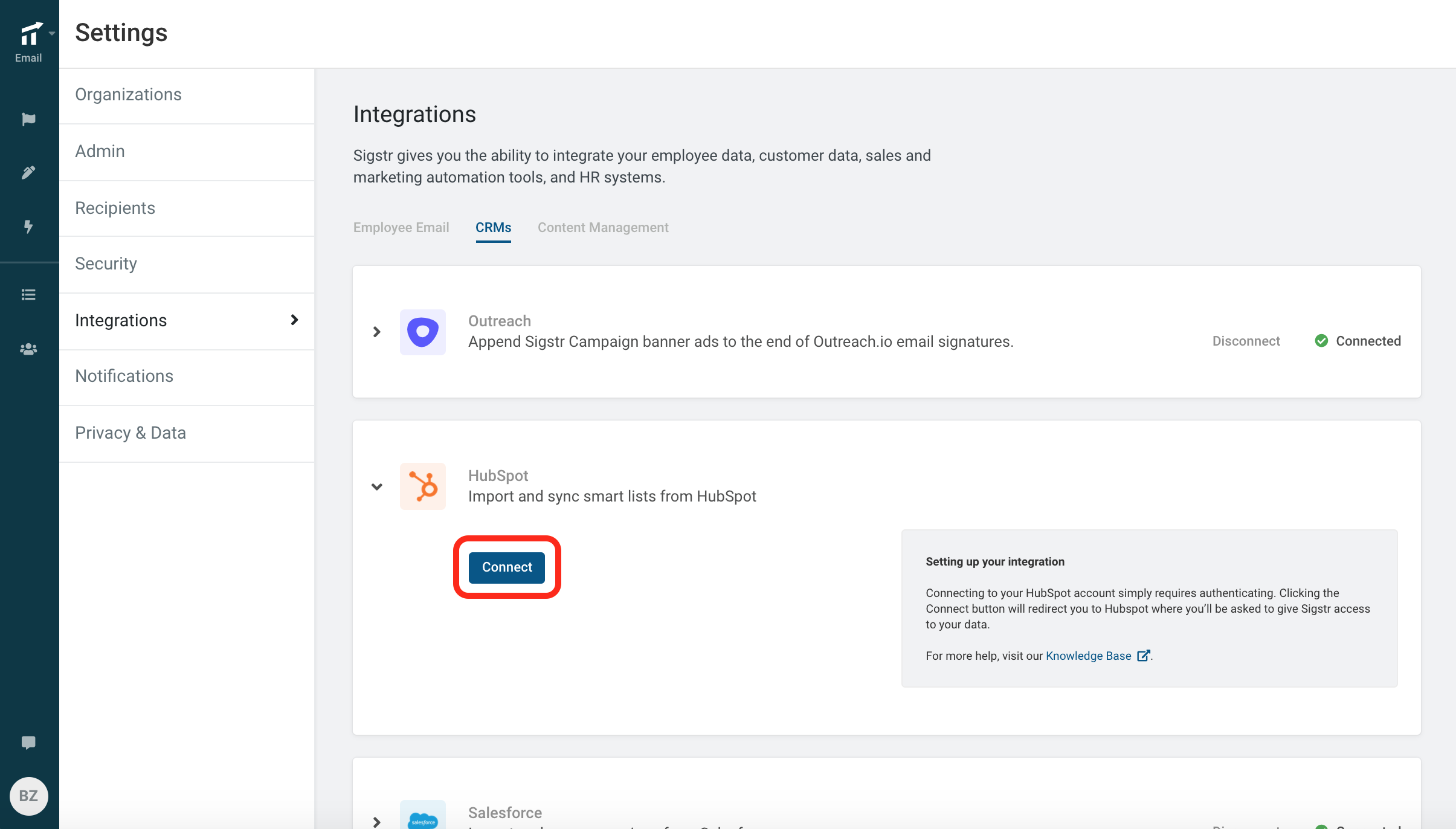
Task: Open Admin settings section
Action: pos(187,152)
